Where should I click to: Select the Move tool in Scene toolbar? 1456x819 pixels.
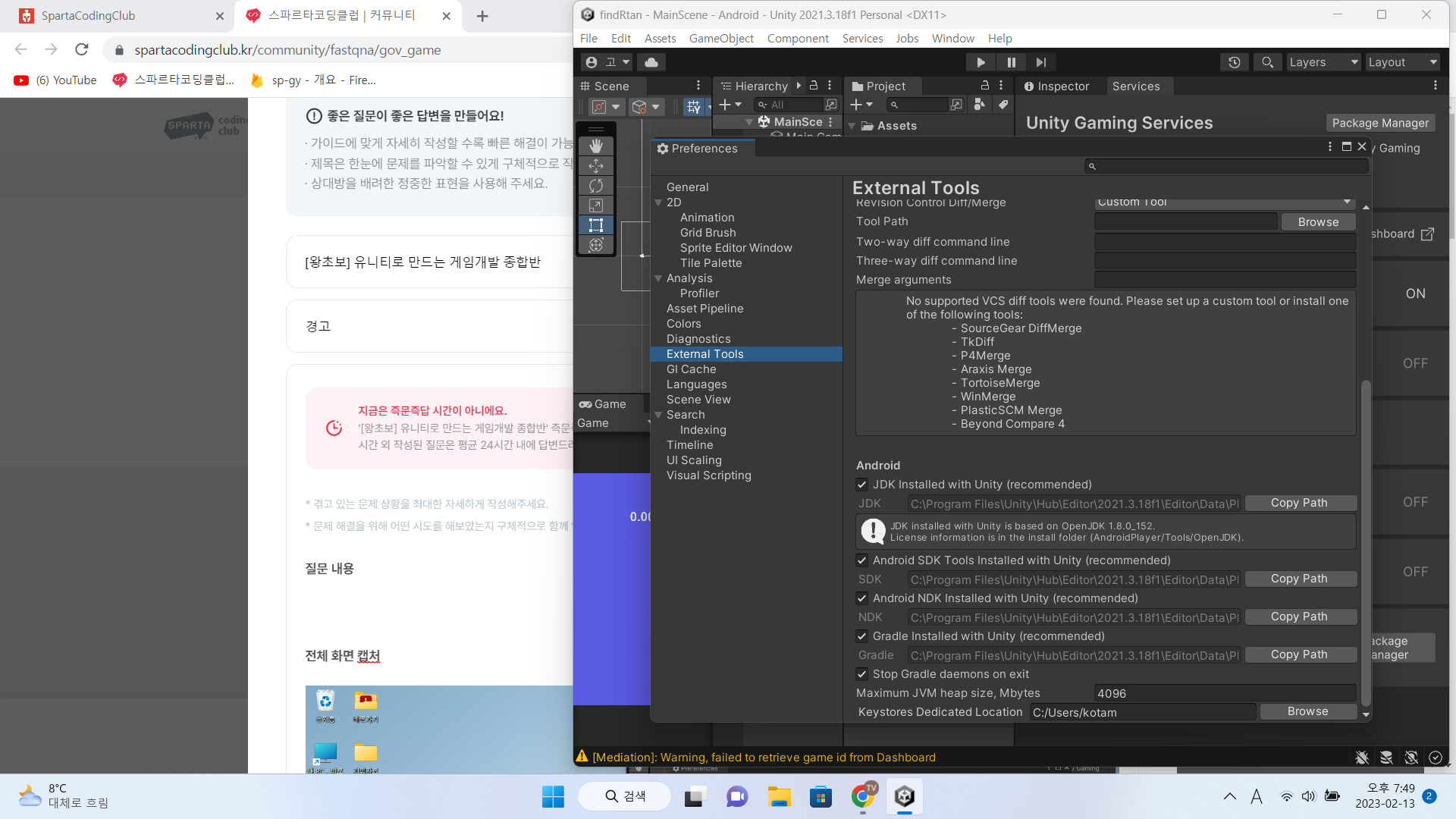coord(596,165)
